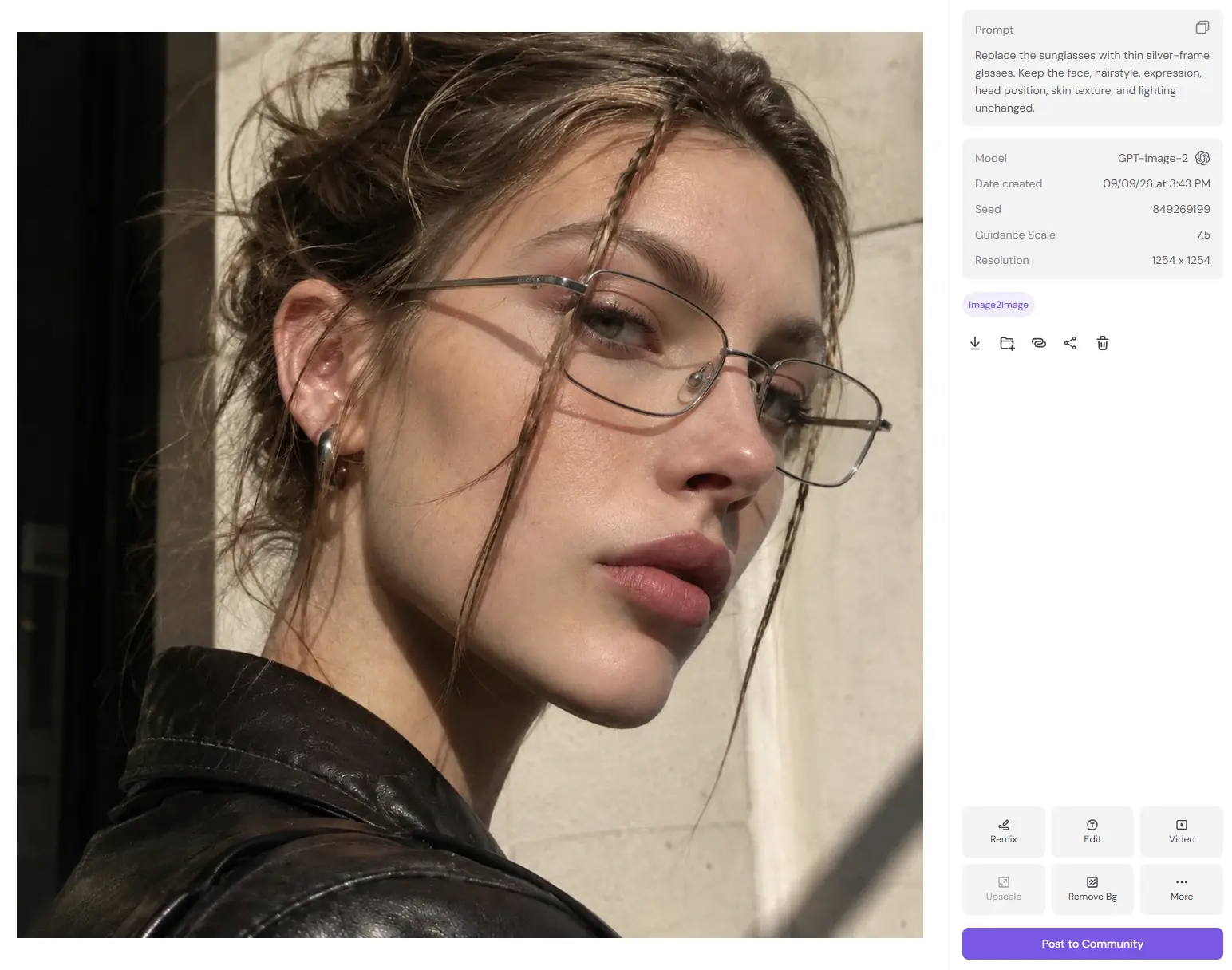Image resolution: width=1232 pixels, height=970 pixels.
Task: Click the Model label
Action: [x=991, y=158]
